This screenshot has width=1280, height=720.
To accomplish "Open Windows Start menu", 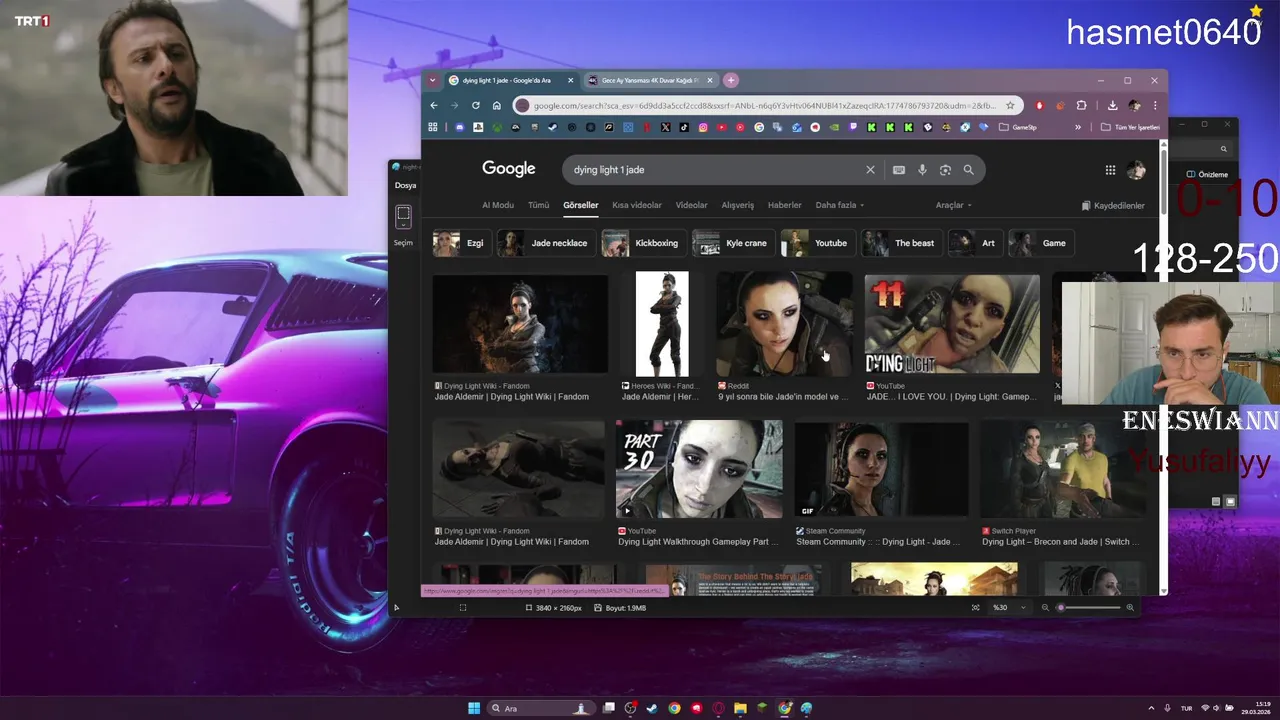I will (x=474, y=708).
